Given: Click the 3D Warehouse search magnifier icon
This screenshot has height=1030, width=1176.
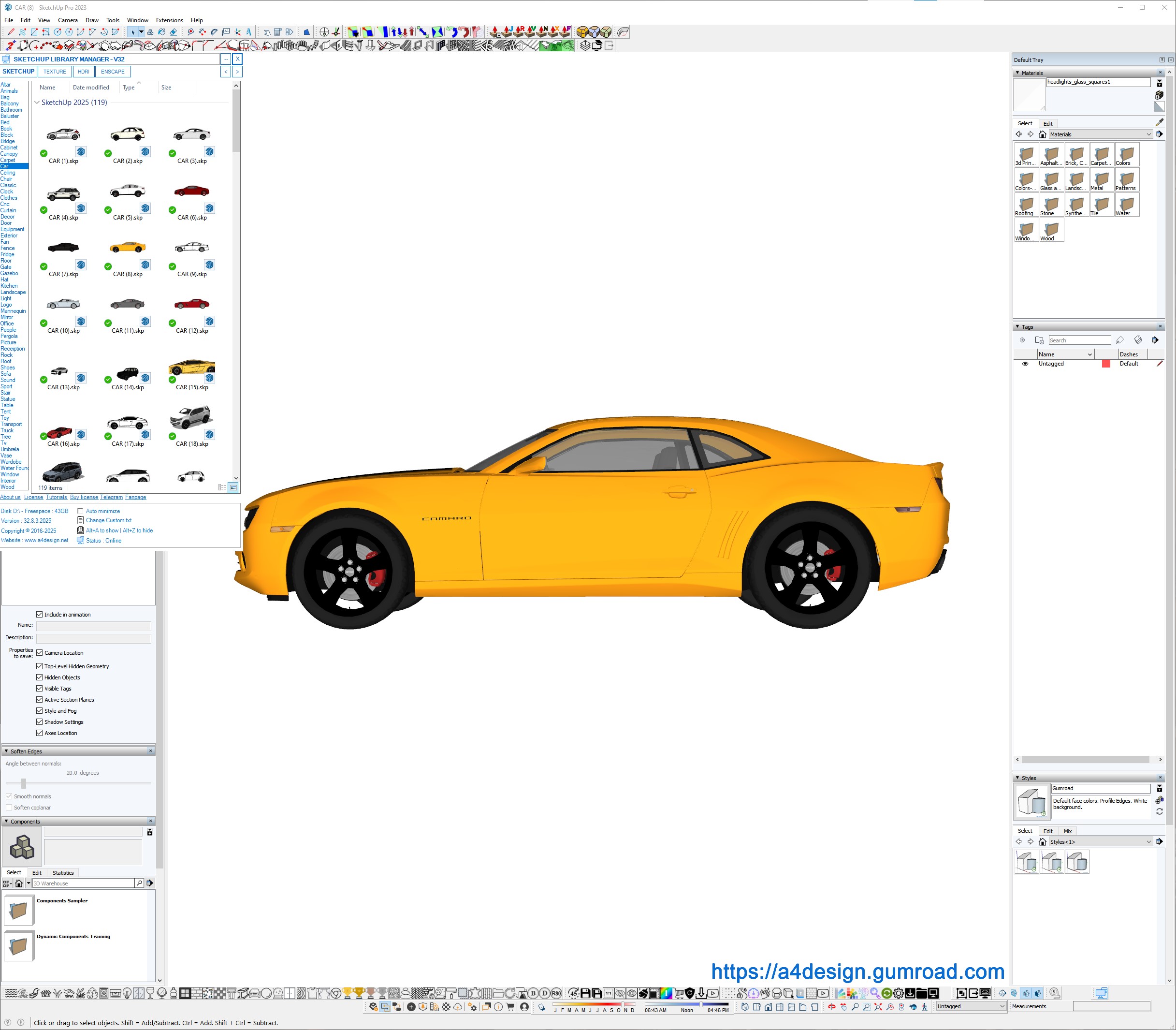Looking at the screenshot, I should (139, 883).
